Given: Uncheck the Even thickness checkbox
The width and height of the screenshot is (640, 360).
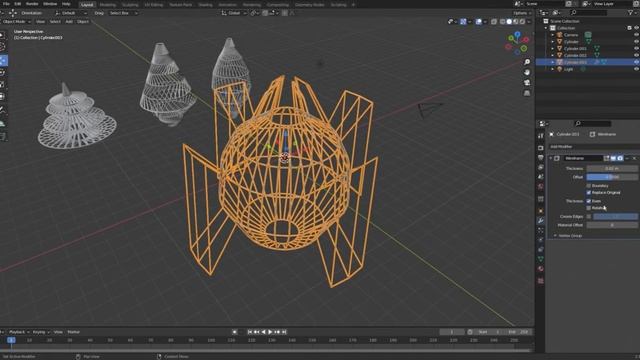Looking at the screenshot, I should [x=589, y=201].
